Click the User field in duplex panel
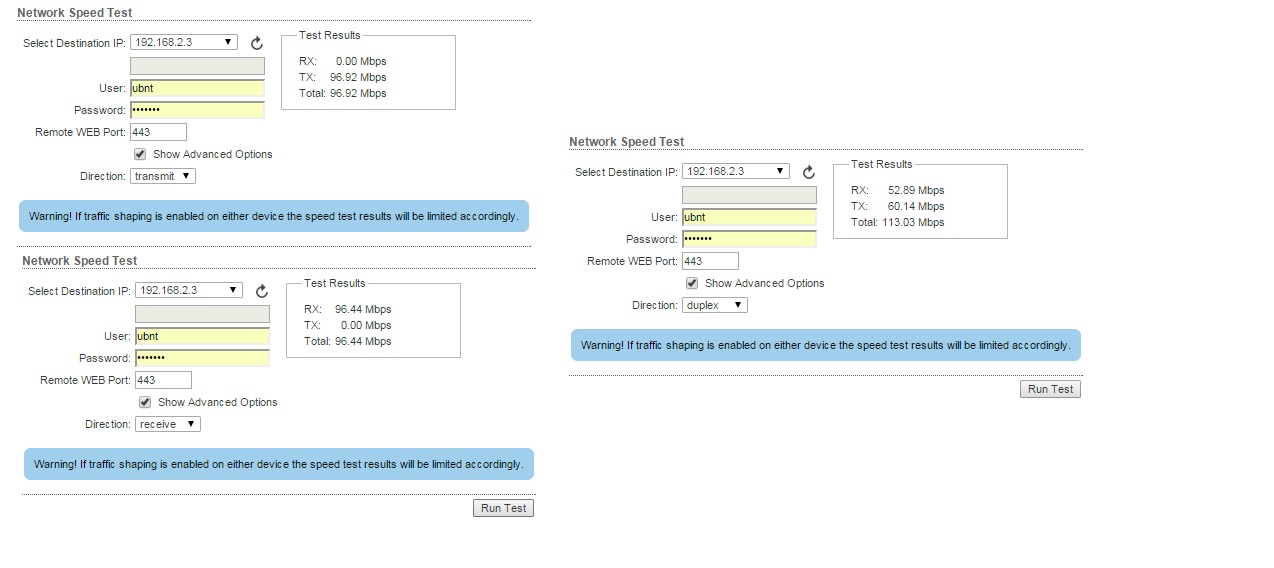Screen dimensions: 1274x568 749,217
